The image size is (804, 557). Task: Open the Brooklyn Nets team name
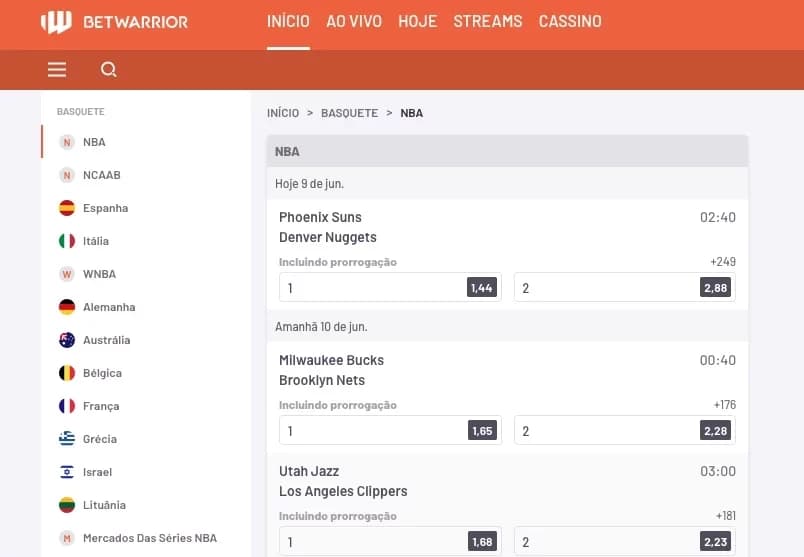pos(322,380)
